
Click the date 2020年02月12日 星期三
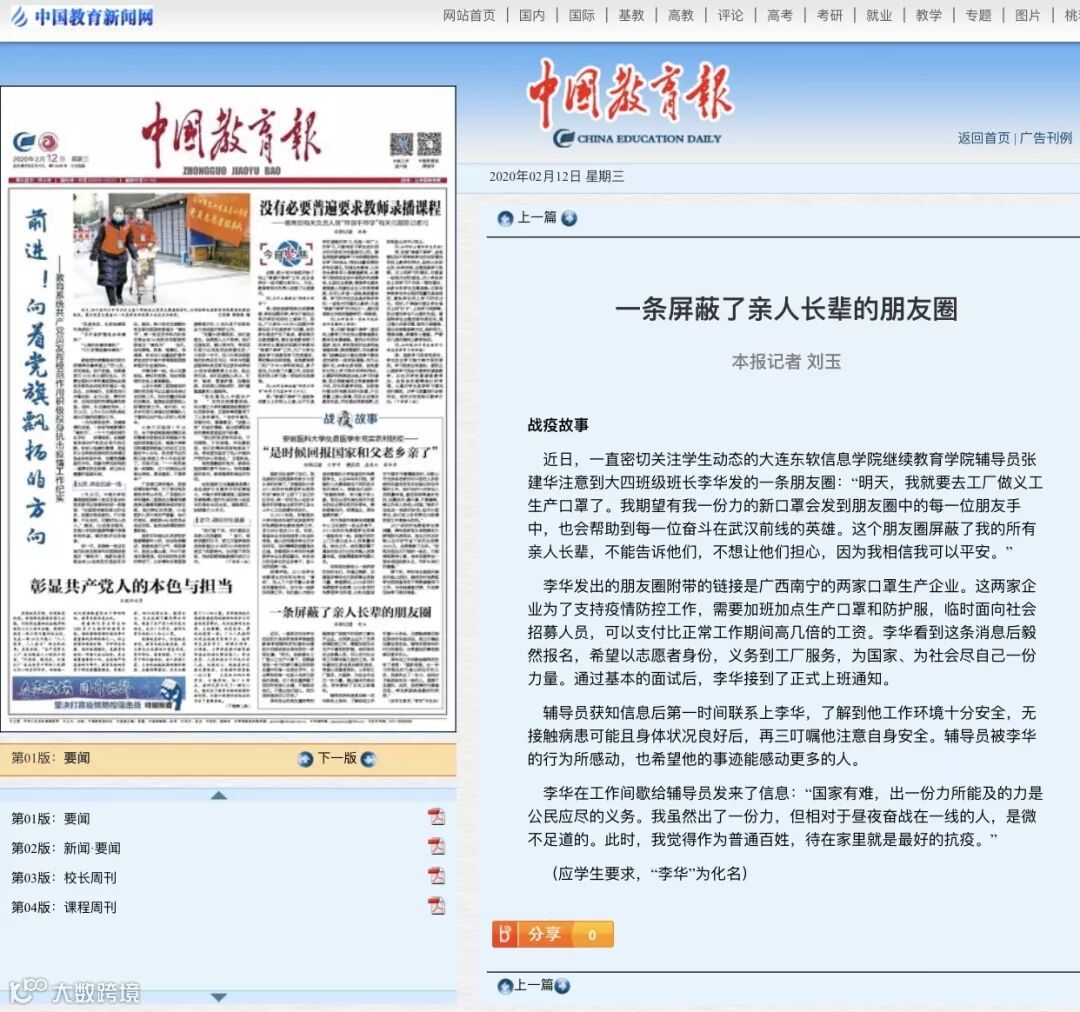(x=557, y=176)
